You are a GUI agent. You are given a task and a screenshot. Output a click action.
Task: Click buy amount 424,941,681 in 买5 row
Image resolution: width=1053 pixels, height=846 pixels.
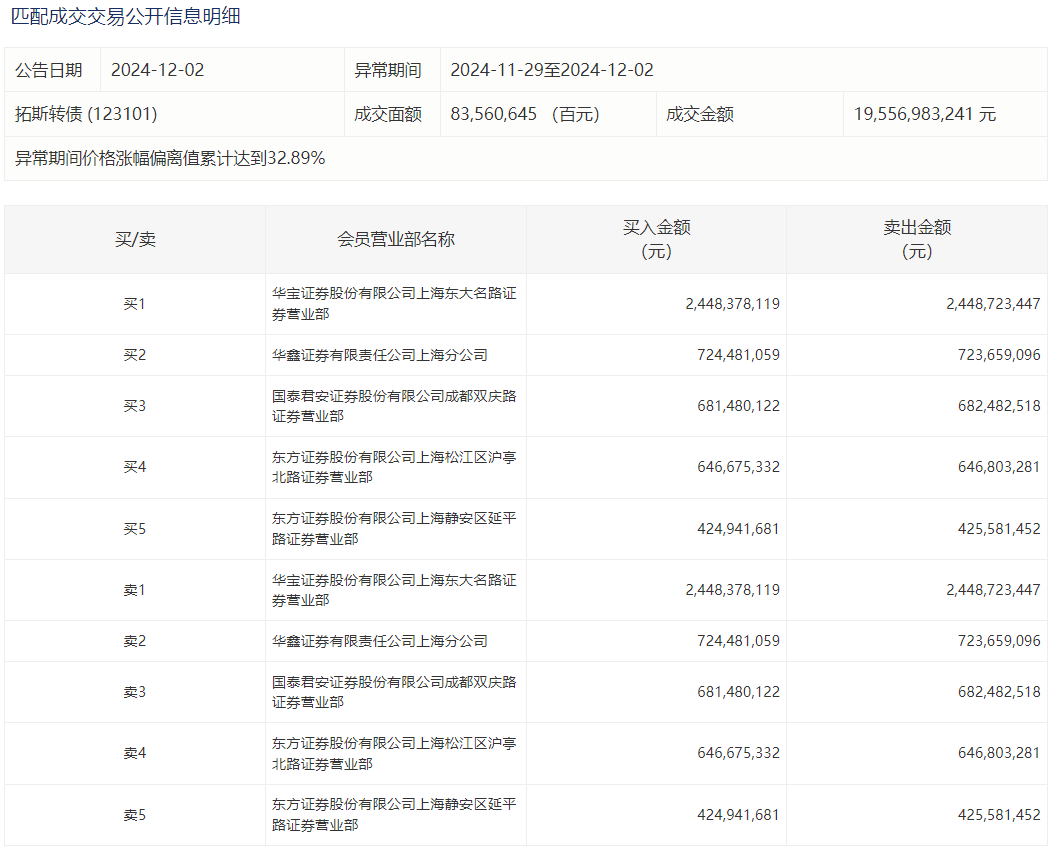click(739, 528)
